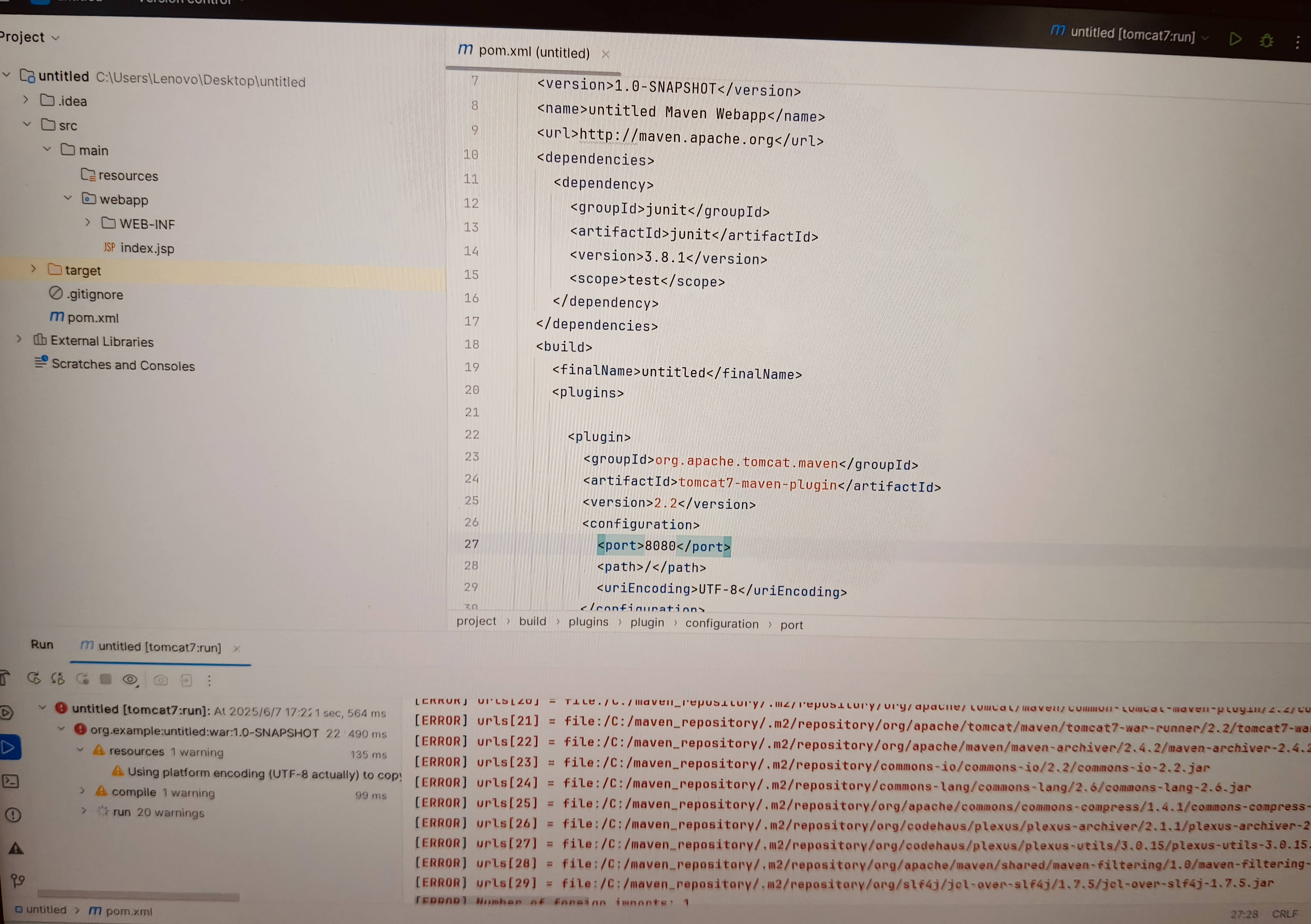
Task: Collapse the src folder
Action: click(27, 124)
